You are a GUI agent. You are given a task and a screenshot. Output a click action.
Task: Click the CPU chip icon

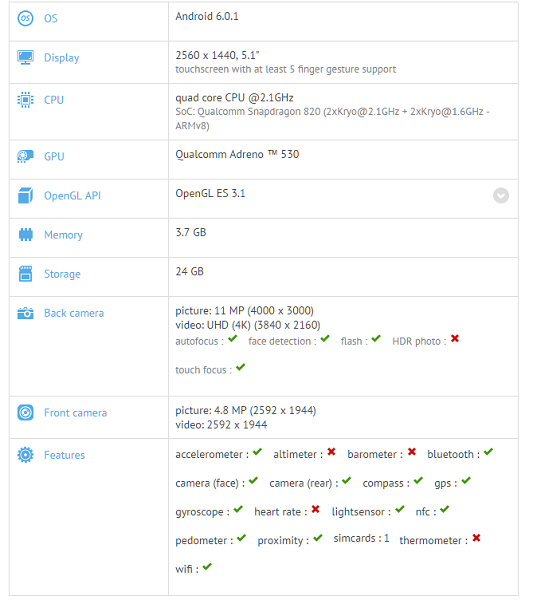[25, 99]
